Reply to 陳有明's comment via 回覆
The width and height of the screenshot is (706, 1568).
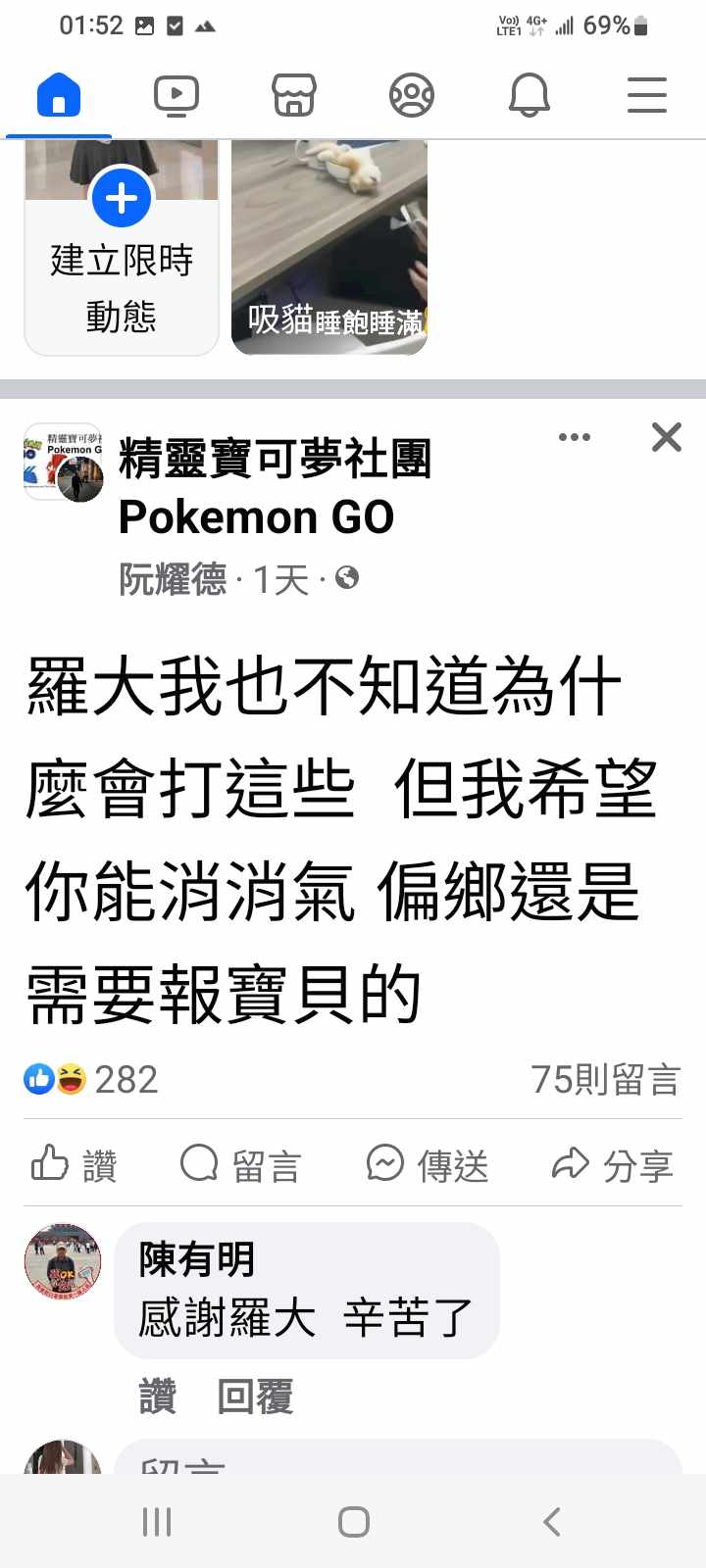pyautogui.click(x=255, y=1396)
